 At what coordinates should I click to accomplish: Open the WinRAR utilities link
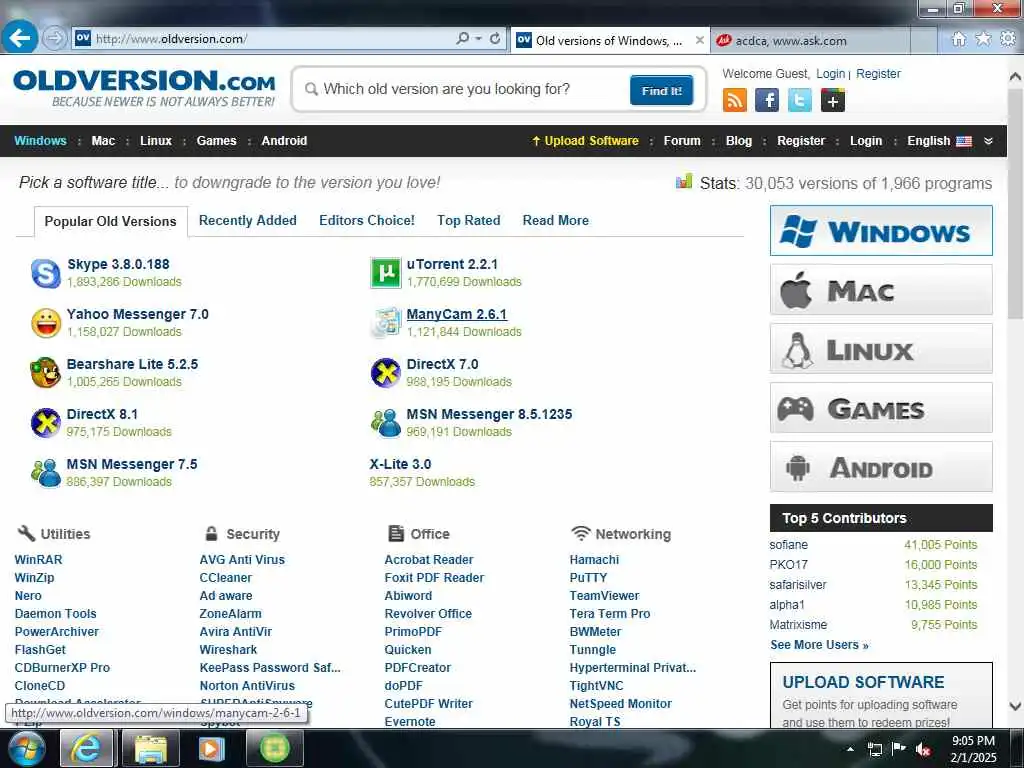tap(39, 560)
